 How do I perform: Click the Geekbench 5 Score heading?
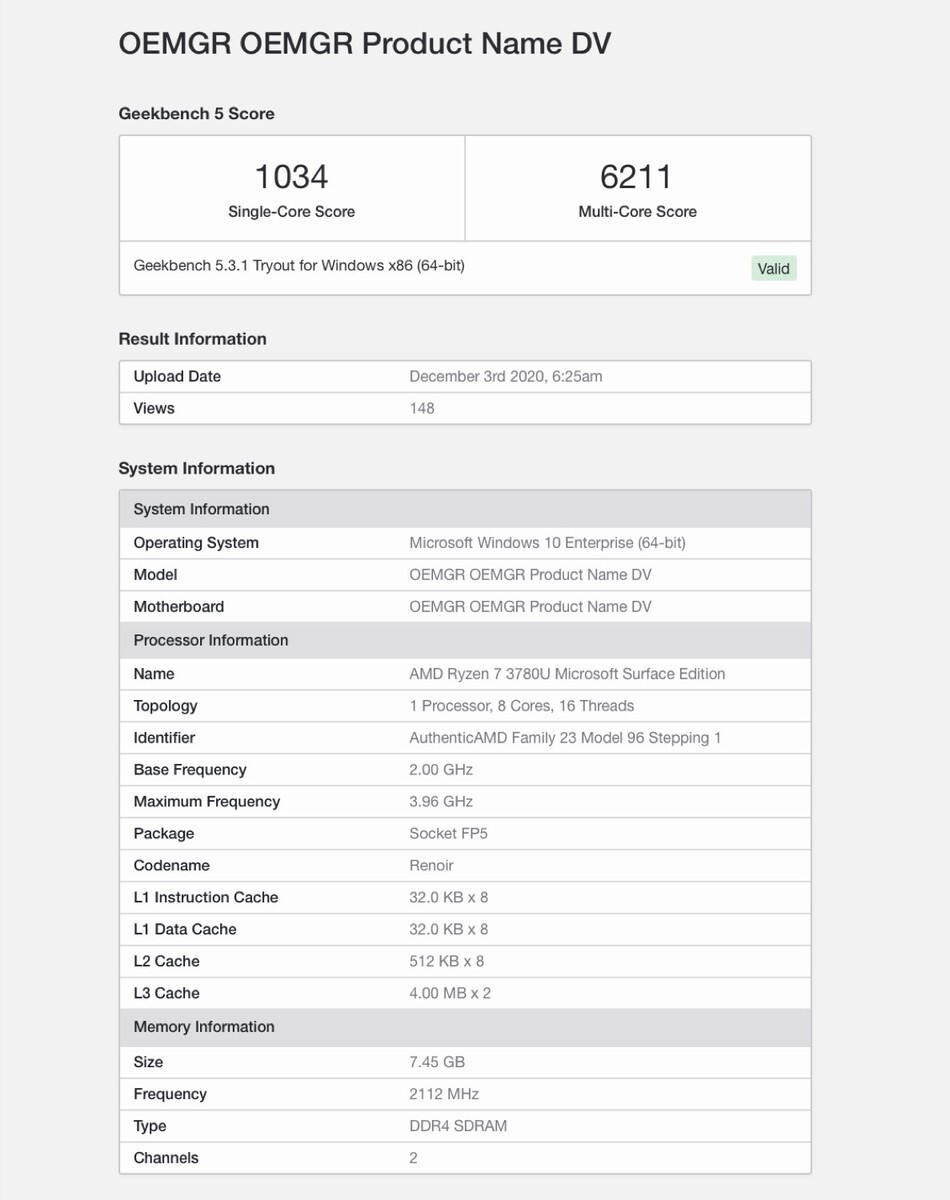pyautogui.click(x=196, y=114)
